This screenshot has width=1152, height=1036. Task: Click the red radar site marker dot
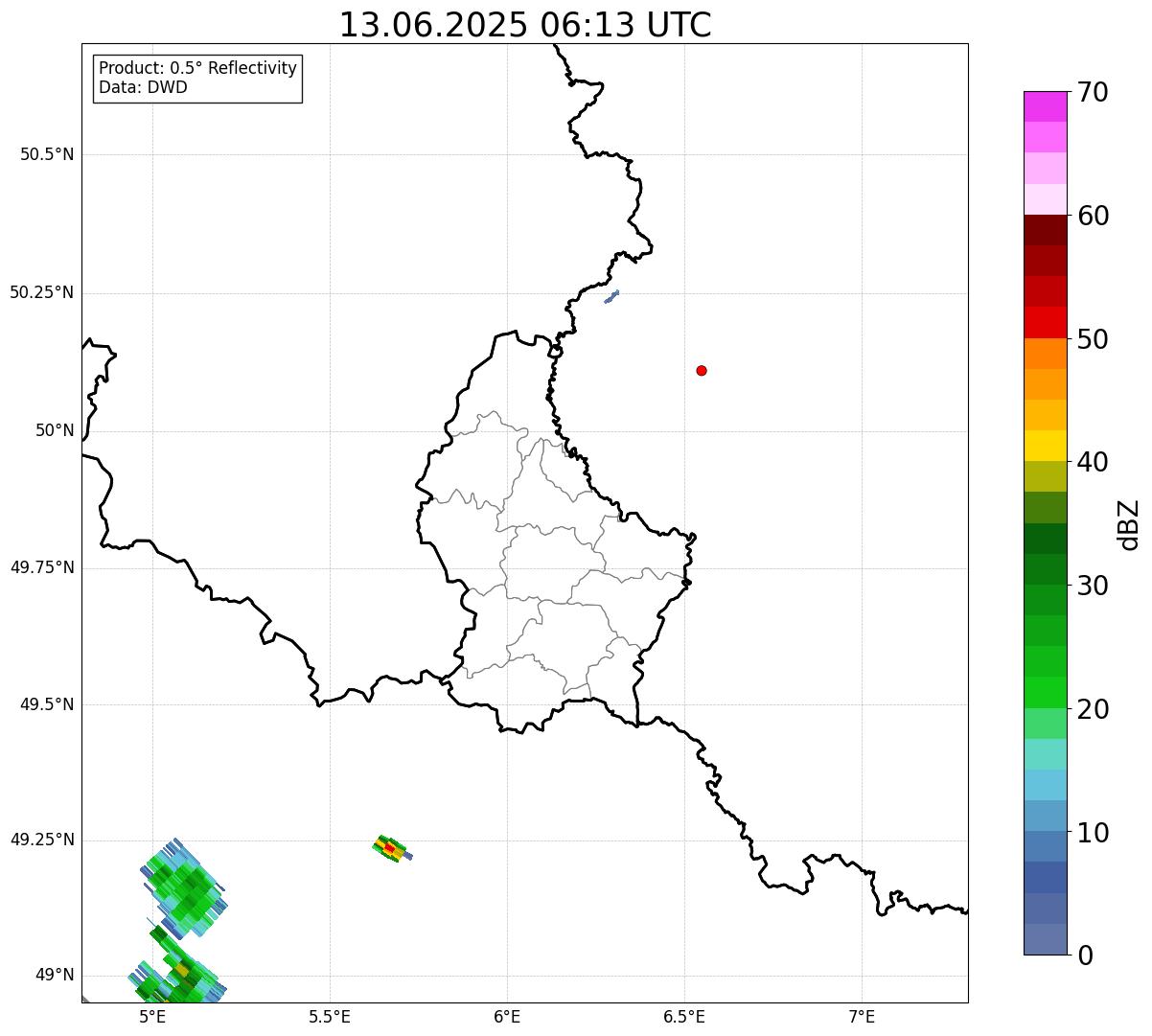click(702, 371)
